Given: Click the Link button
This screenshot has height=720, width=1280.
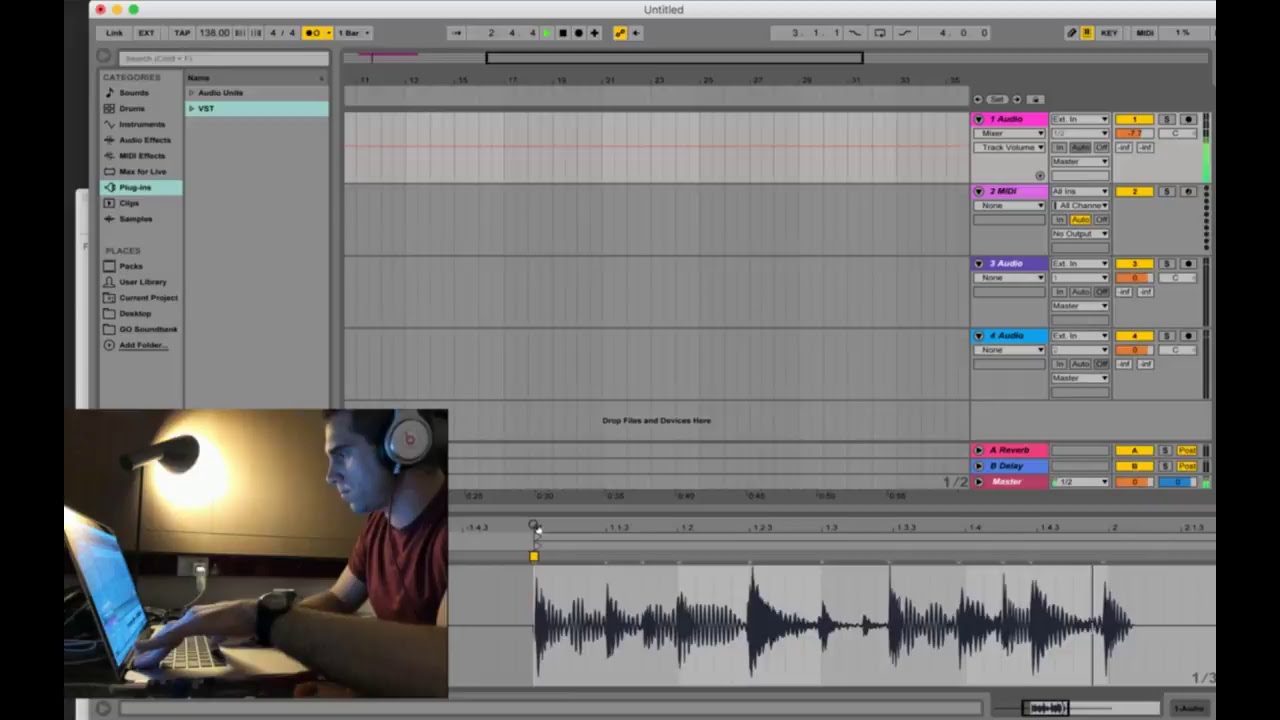Looking at the screenshot, I should [114, 33].
